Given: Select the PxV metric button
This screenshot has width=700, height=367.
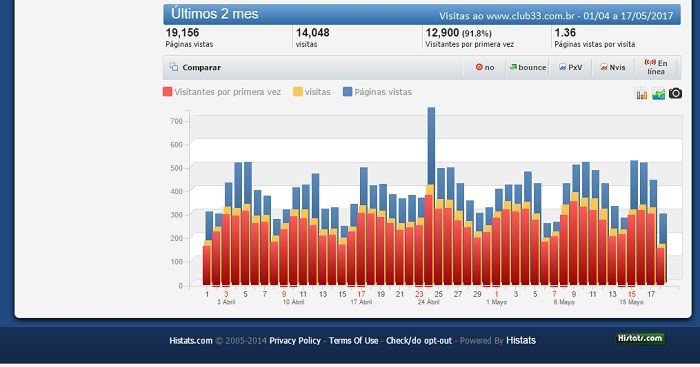Looking at the screenshot, I should 571,67.
